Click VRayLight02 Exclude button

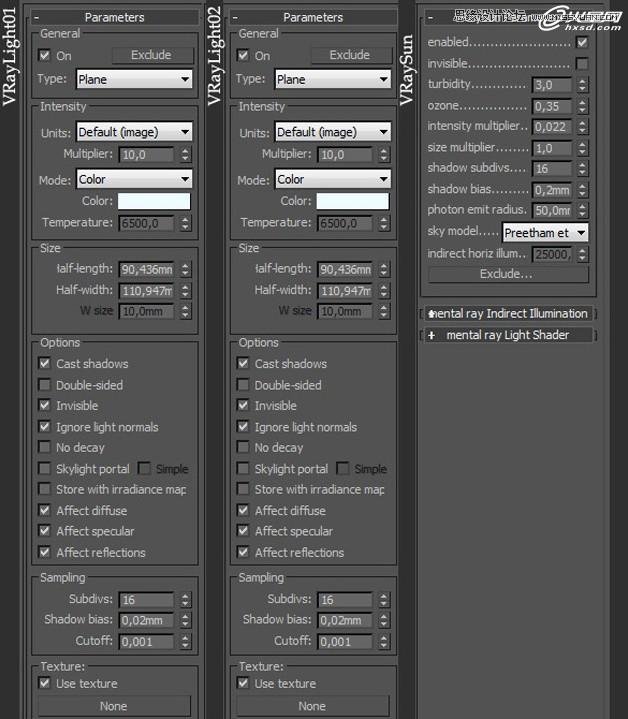coord(351,55)
